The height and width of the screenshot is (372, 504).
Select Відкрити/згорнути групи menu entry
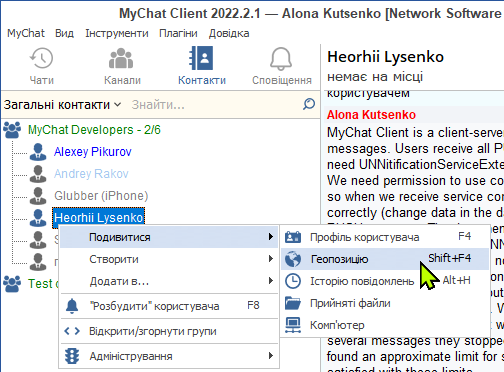pyautogui.click(x=169, y=331)
